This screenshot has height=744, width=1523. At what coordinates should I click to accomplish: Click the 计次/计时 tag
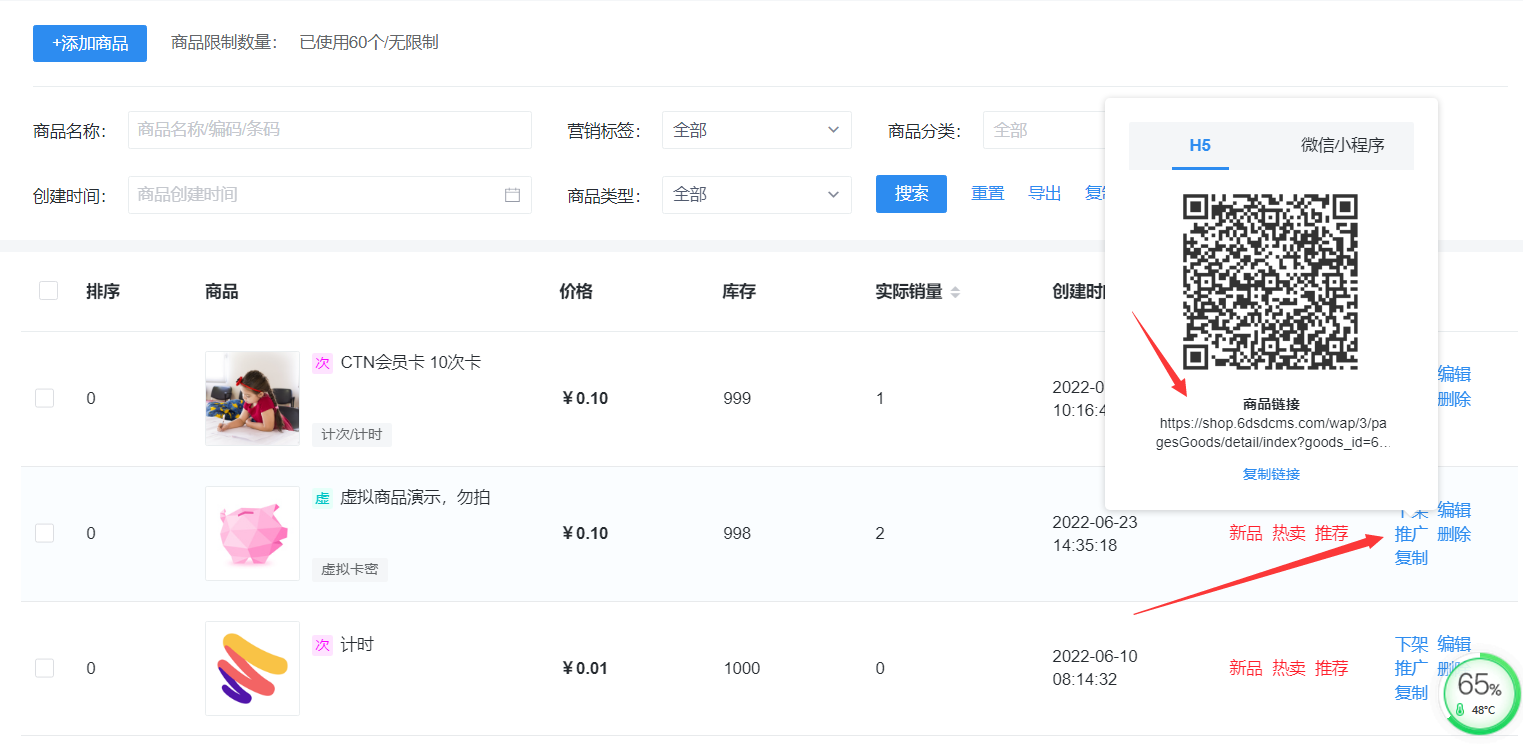coord(352,434)
